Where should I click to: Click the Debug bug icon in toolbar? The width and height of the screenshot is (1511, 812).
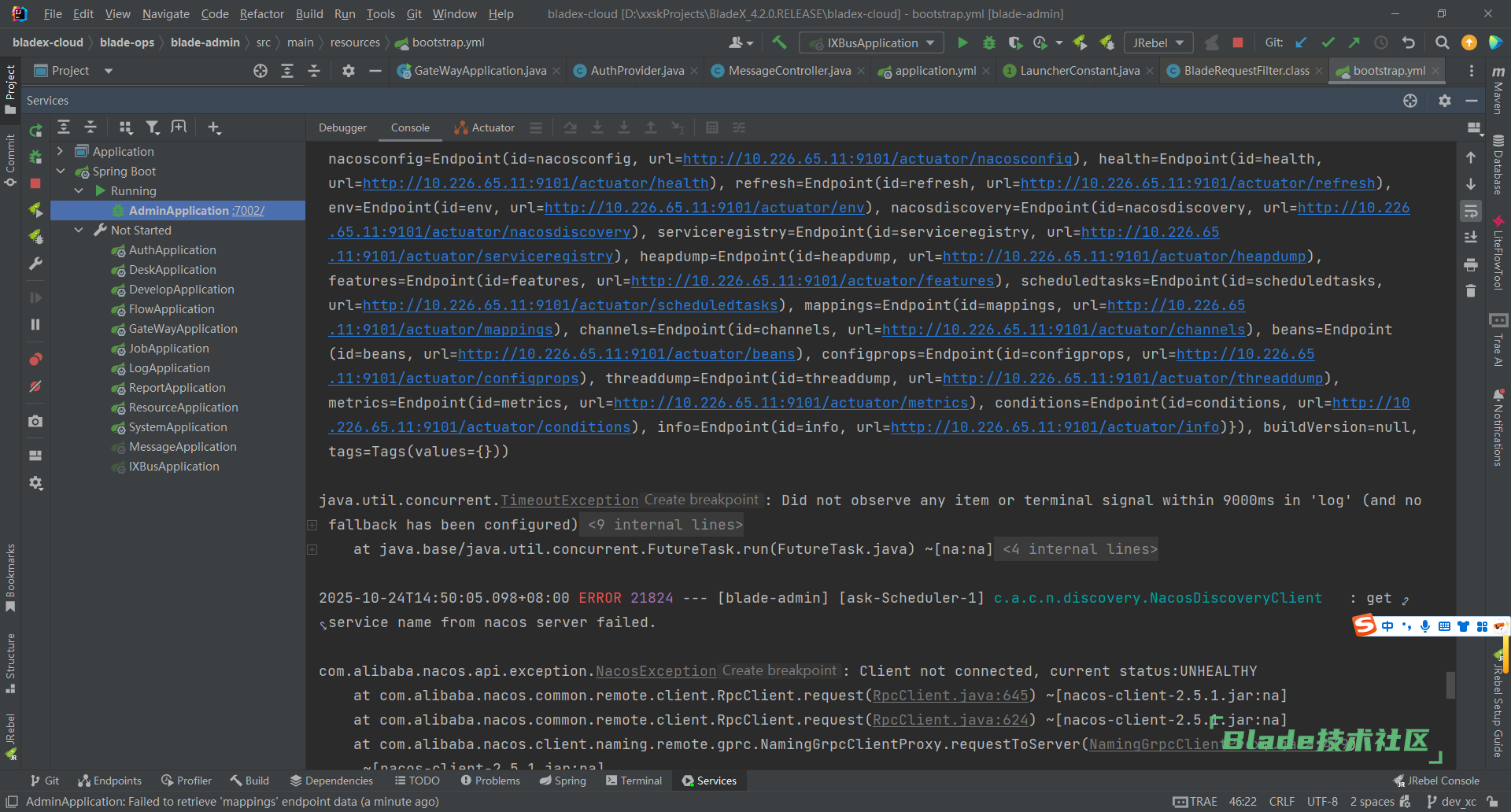coord(989,42)
